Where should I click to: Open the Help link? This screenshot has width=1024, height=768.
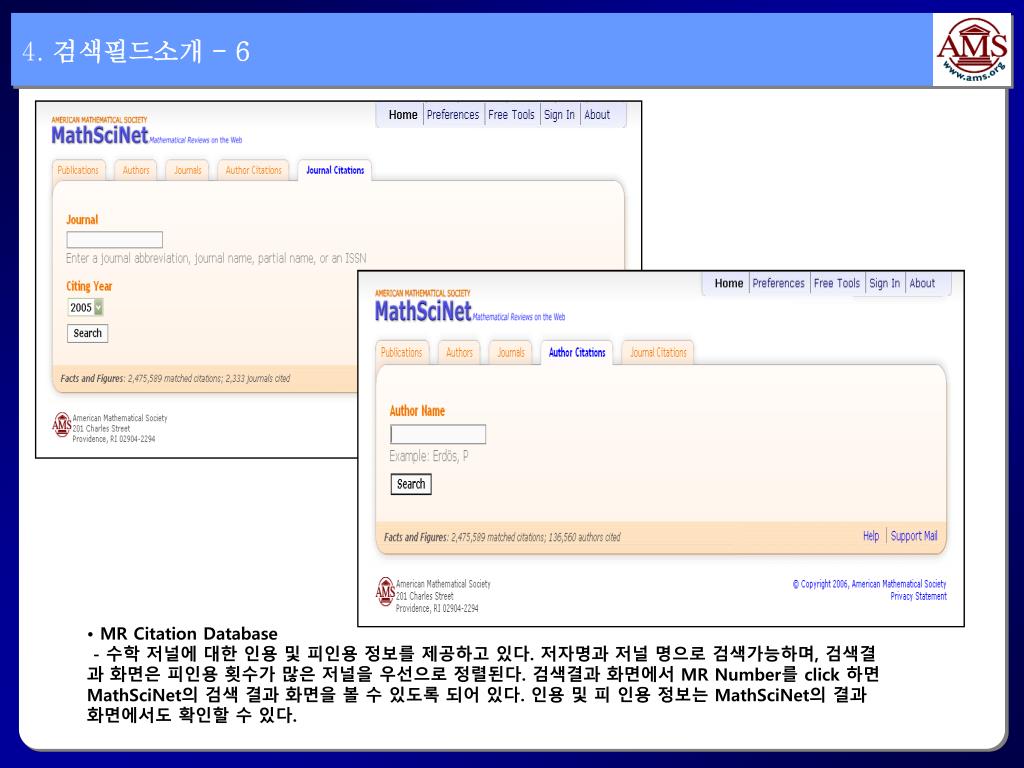pyautogui.click(x=871, y=536)
